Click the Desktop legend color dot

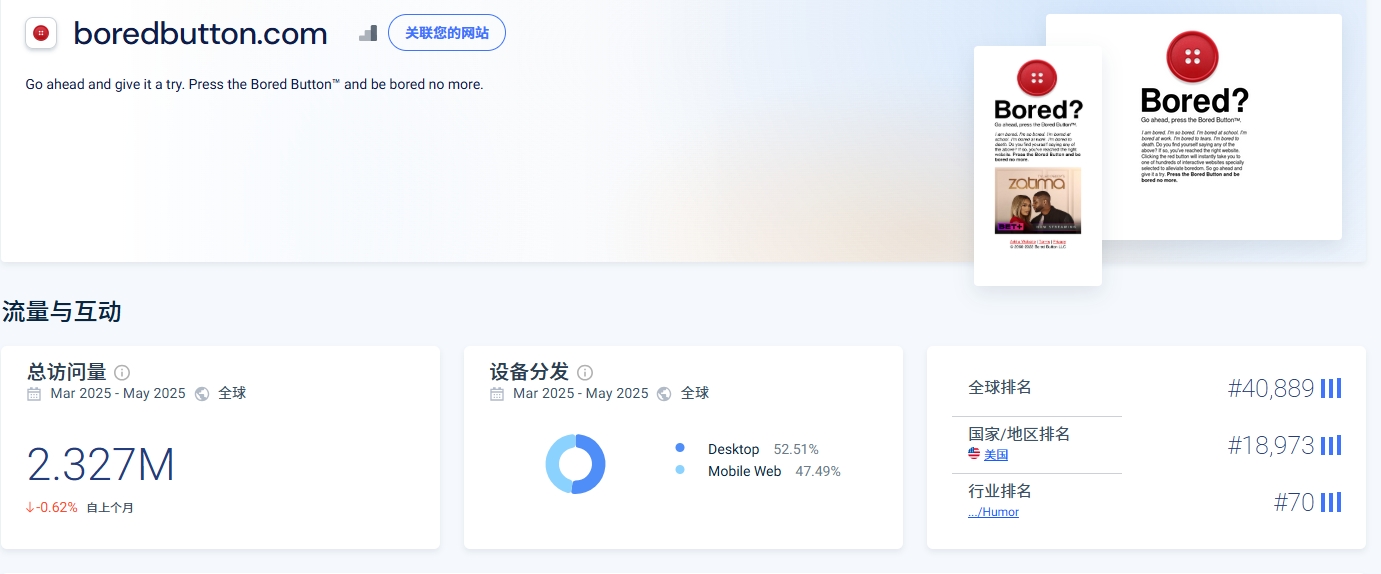click(x=680, y=449)
